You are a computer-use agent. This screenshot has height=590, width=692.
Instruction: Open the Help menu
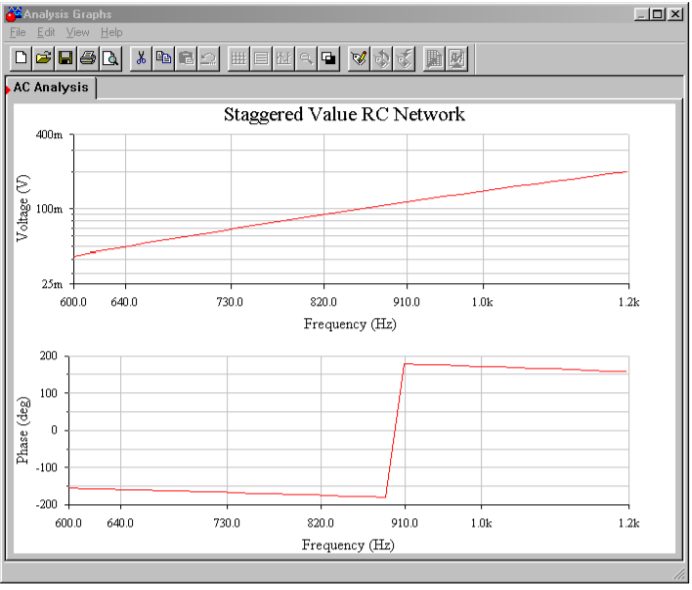click(111, 33)
